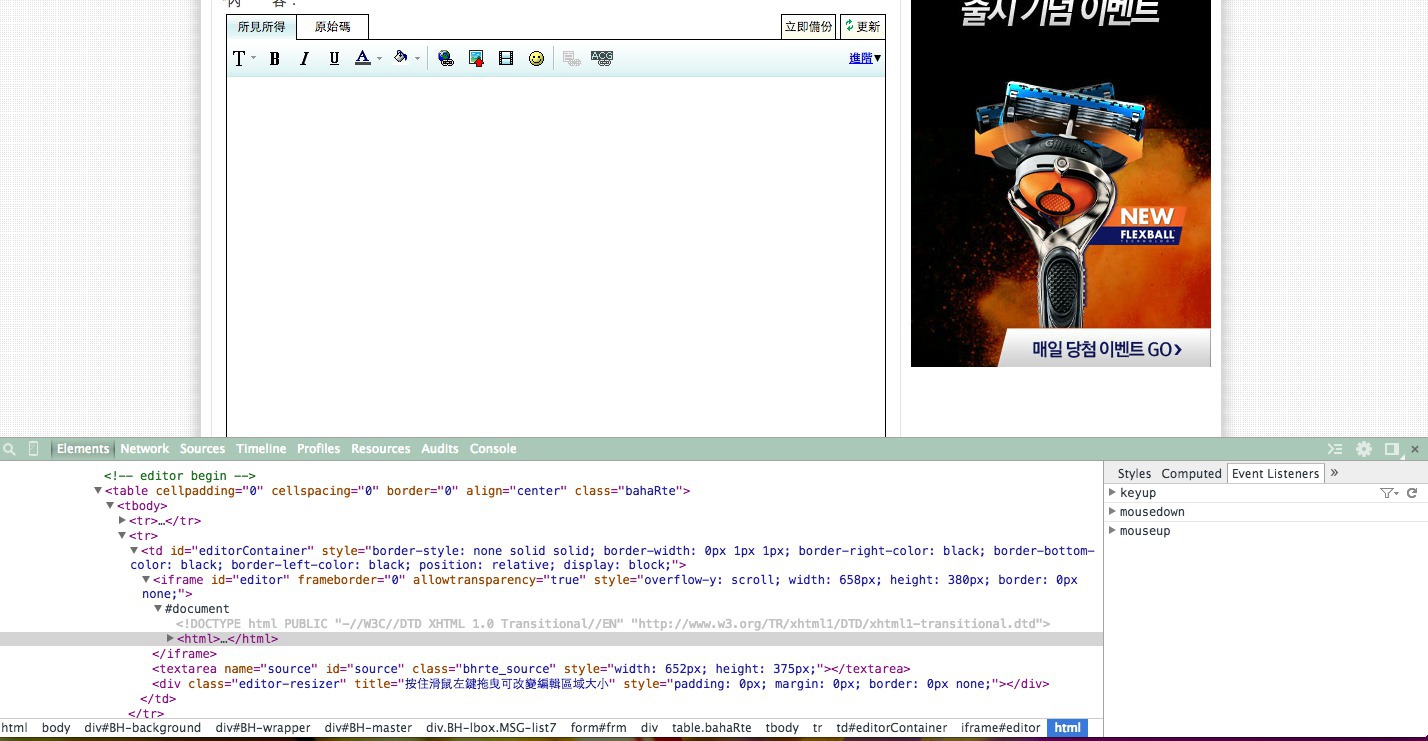Viewport: 1428px width, 741px height.
Task: Insert hyperlink with the globe icon
Action: point(446,59)
